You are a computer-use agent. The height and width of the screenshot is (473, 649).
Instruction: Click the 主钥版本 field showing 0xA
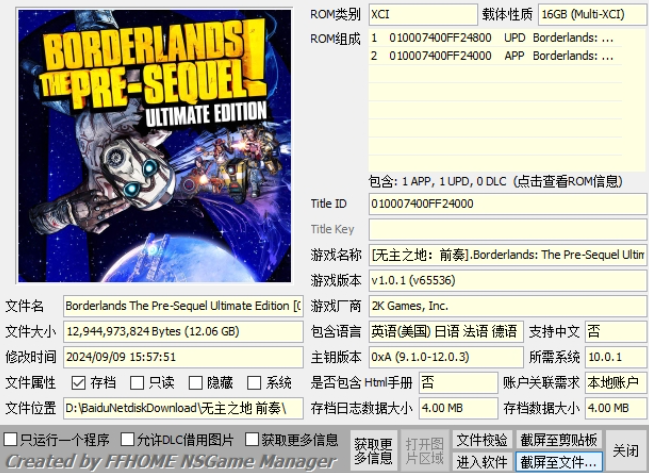(x=446, y=357)
